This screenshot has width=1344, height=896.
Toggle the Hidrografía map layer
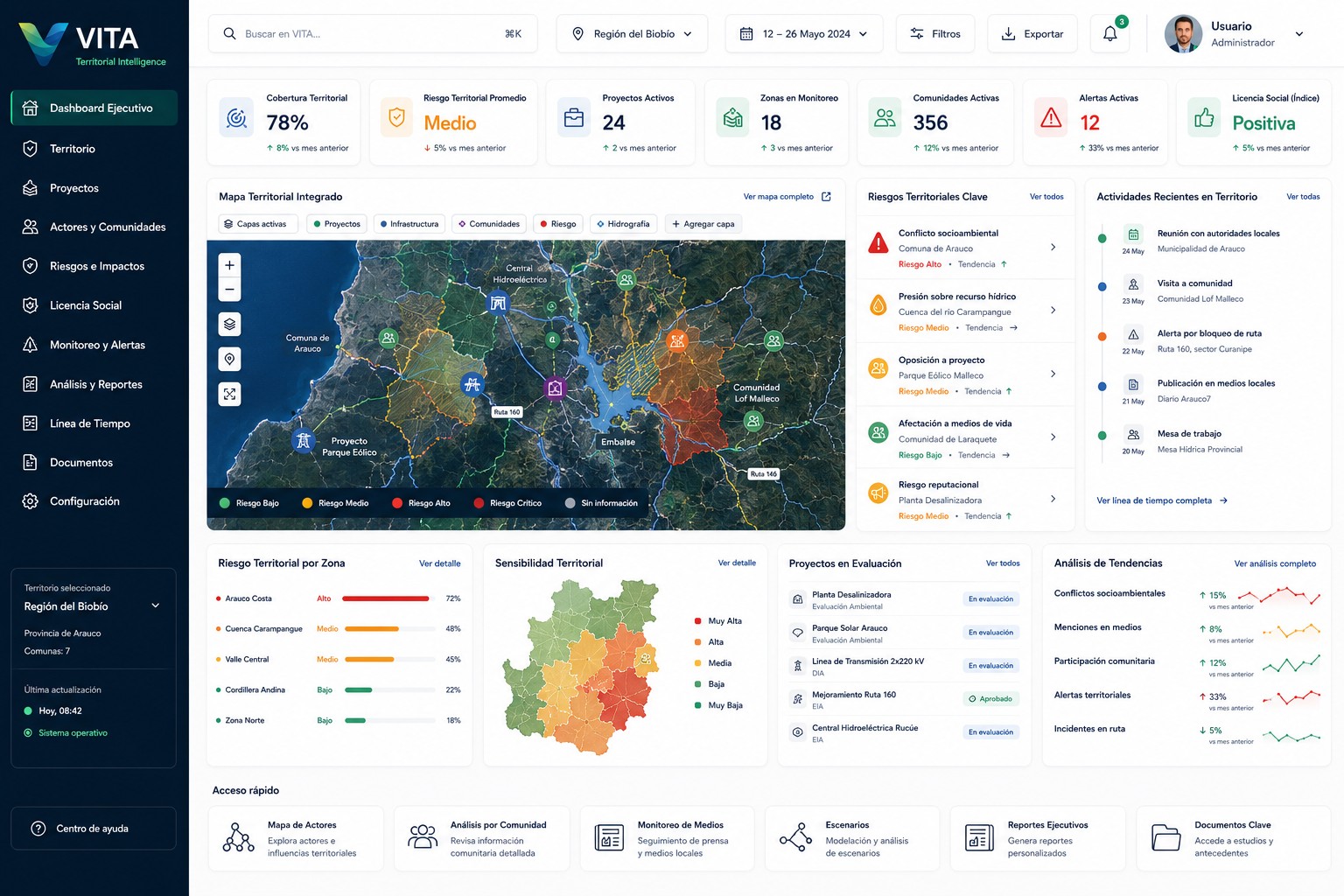click(623, 224)
